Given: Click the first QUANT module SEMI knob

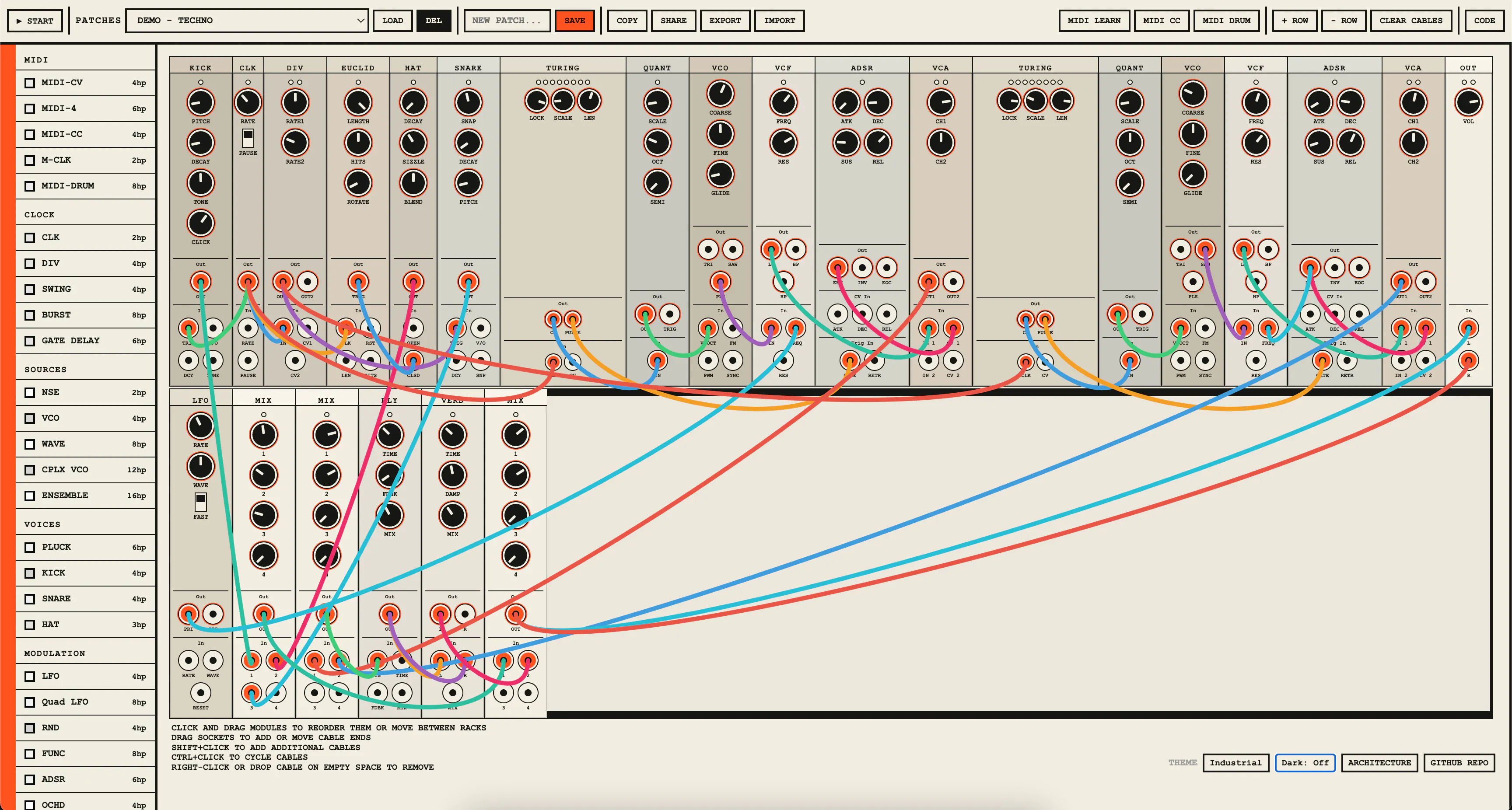Looking at the screenshot, I should click(658, 183).
